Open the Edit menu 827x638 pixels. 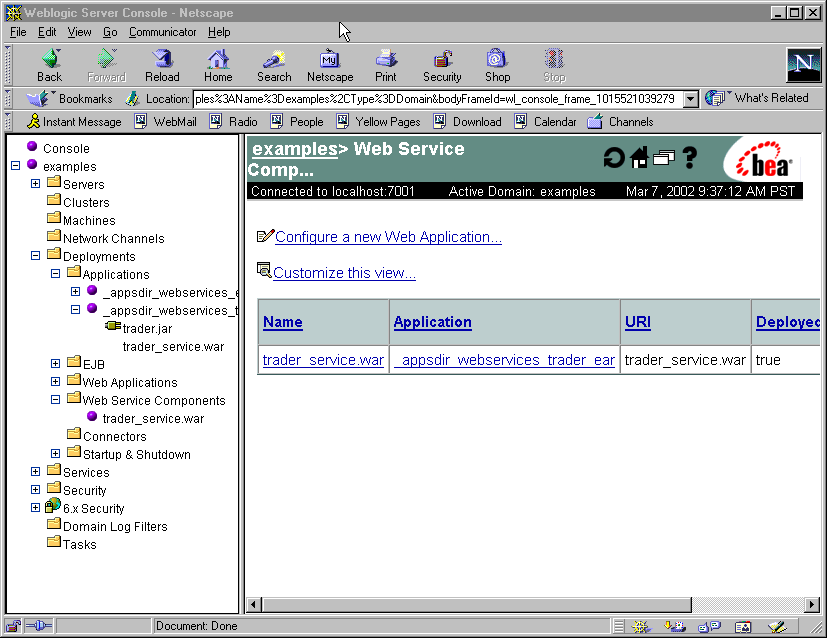click(x=47, y=32)
